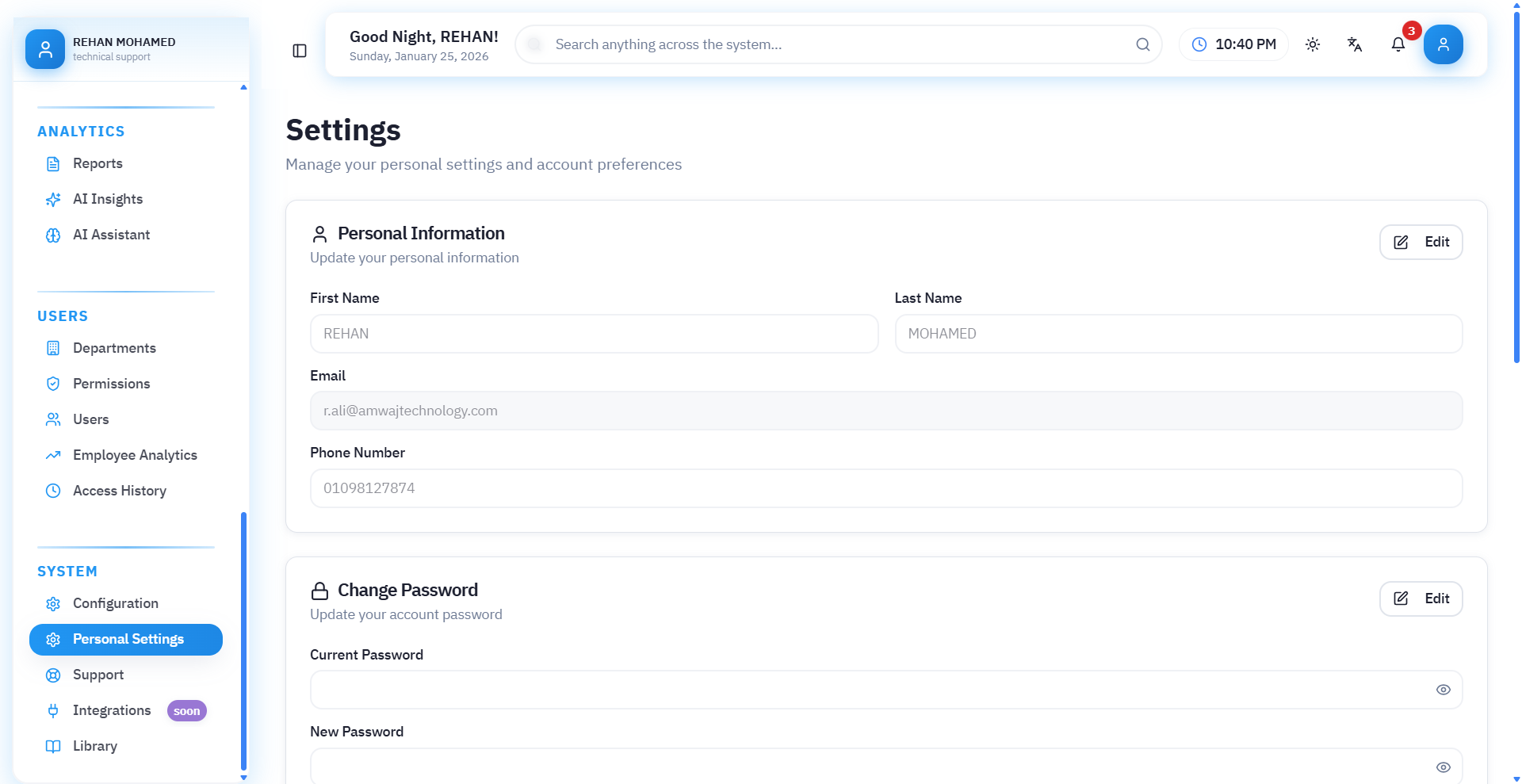
Task: Open the language translation icon
Action: [1355, 44]
